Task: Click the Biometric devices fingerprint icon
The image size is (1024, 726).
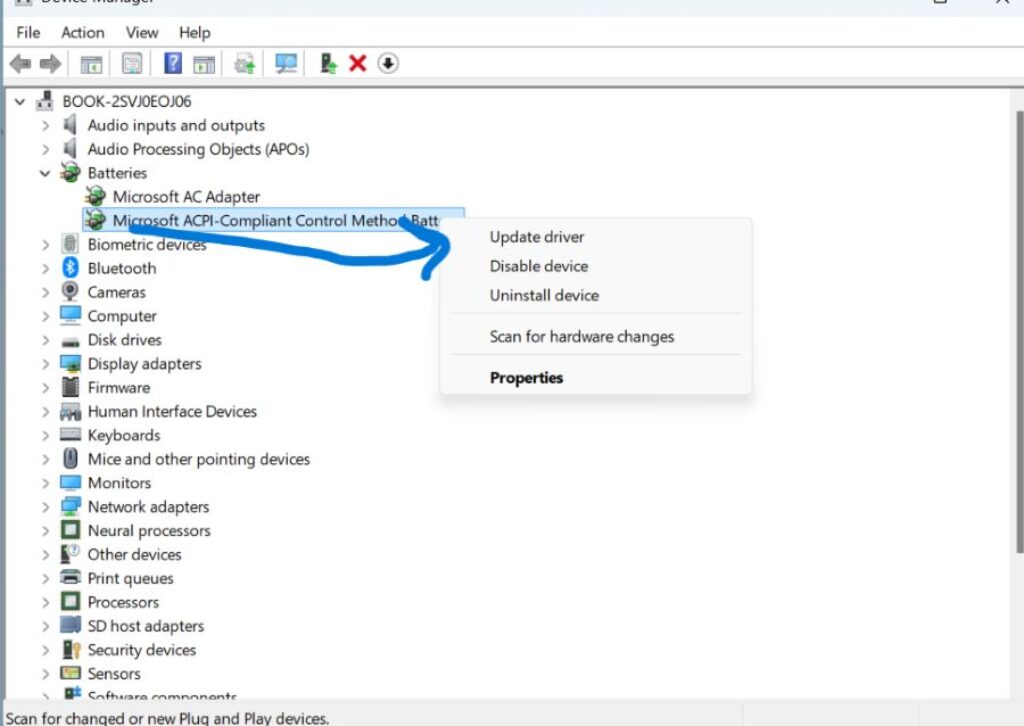Action: 70,244
